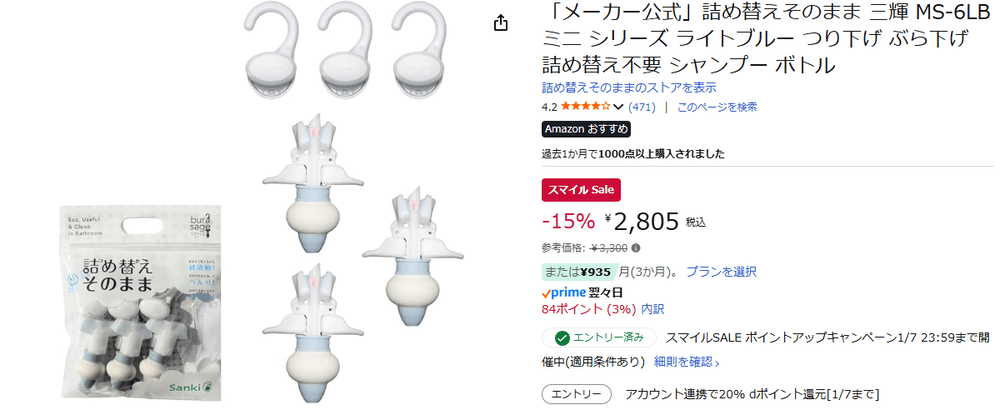Image resolution: width=1000 pixels, height=410 pixels.
Task: Click the prime logo
Action: click(562, 293)
